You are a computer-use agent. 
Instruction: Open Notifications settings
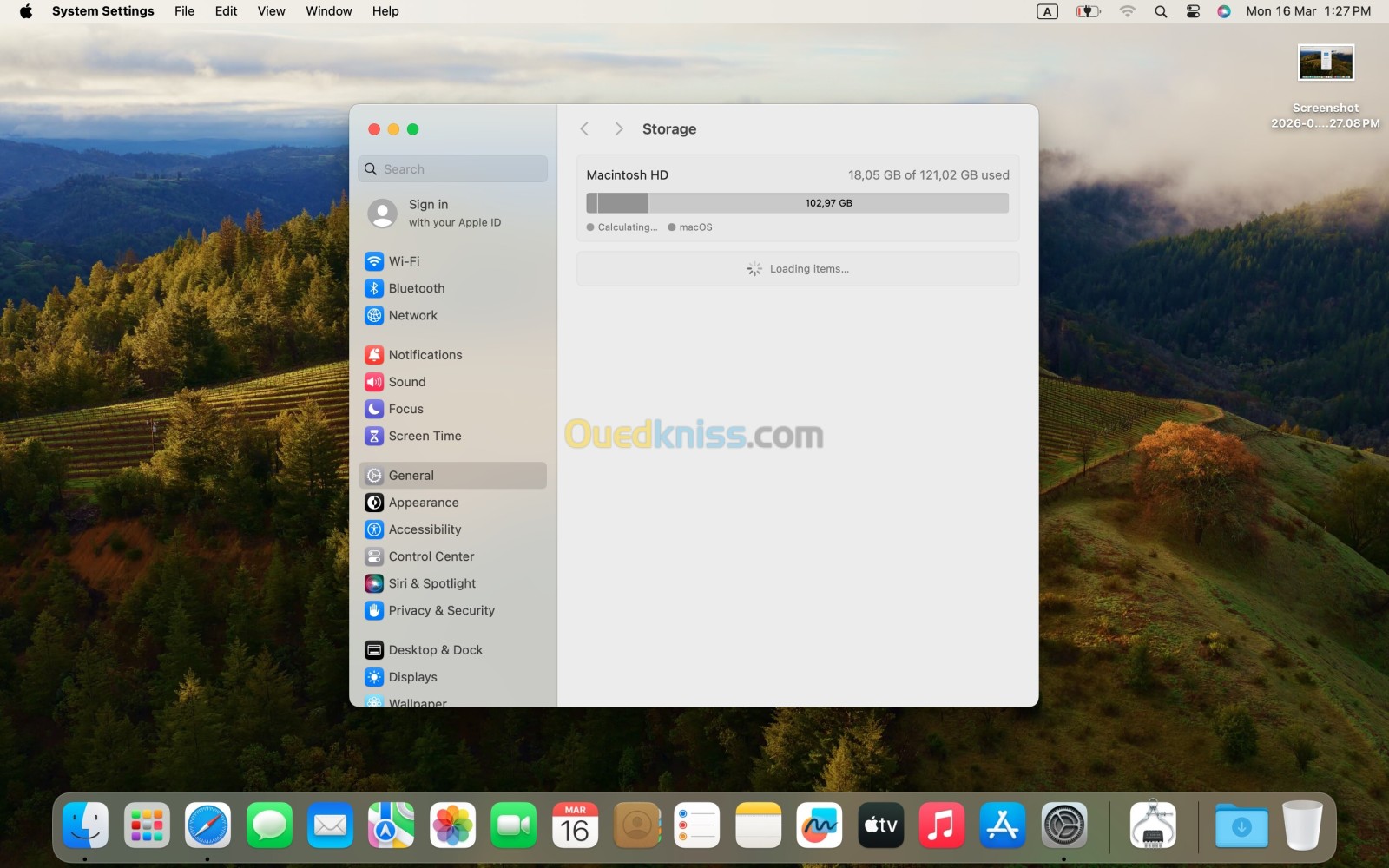tap(452, 355)
